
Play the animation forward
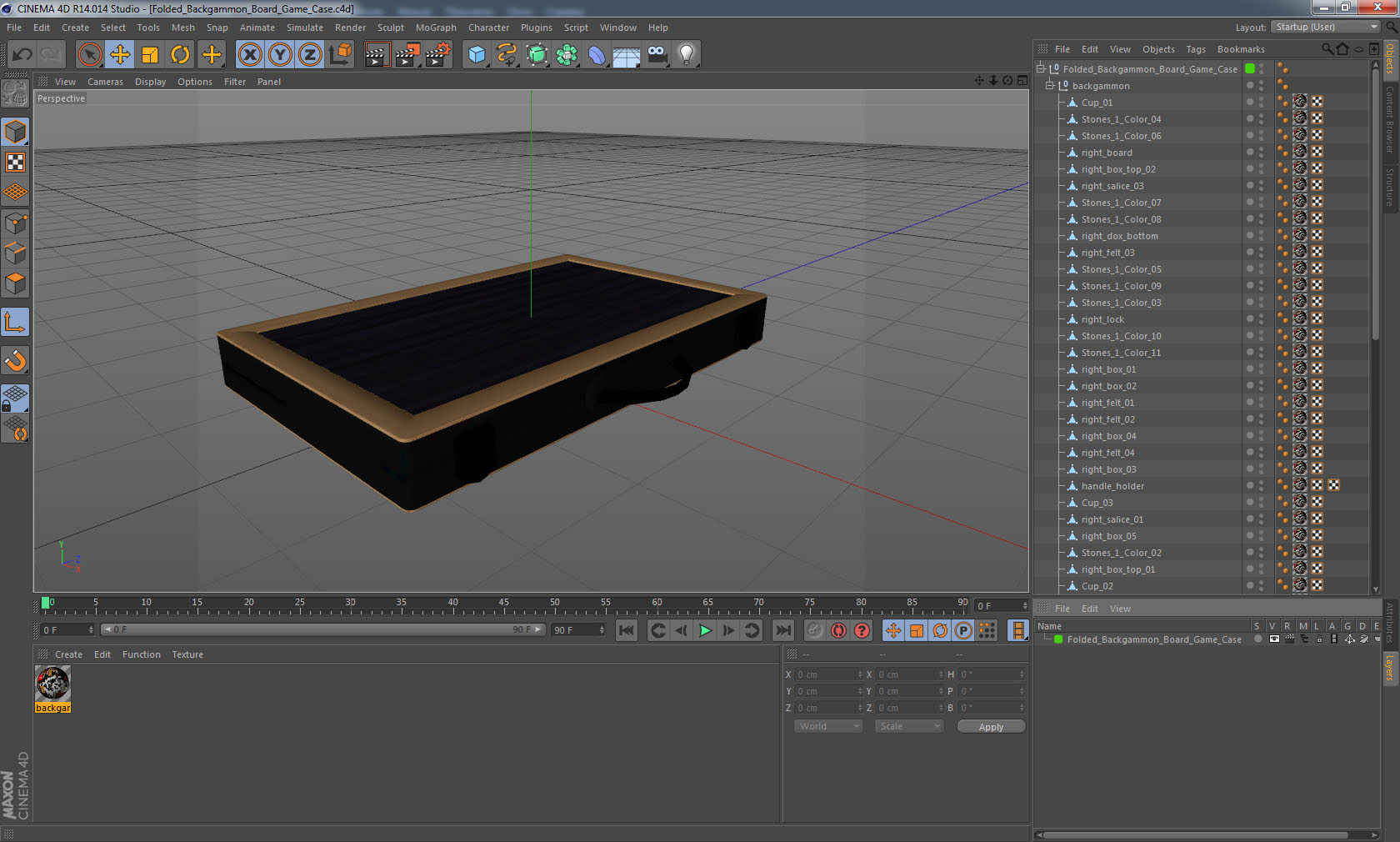(705, 630)
